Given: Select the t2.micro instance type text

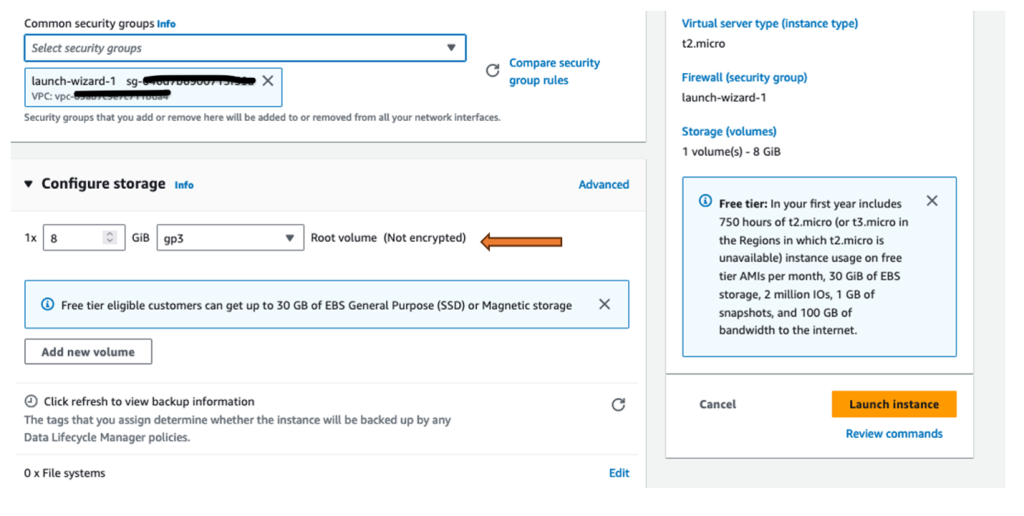Looking at the screenshot, I should pyautogui.click(x=703, y=44).
